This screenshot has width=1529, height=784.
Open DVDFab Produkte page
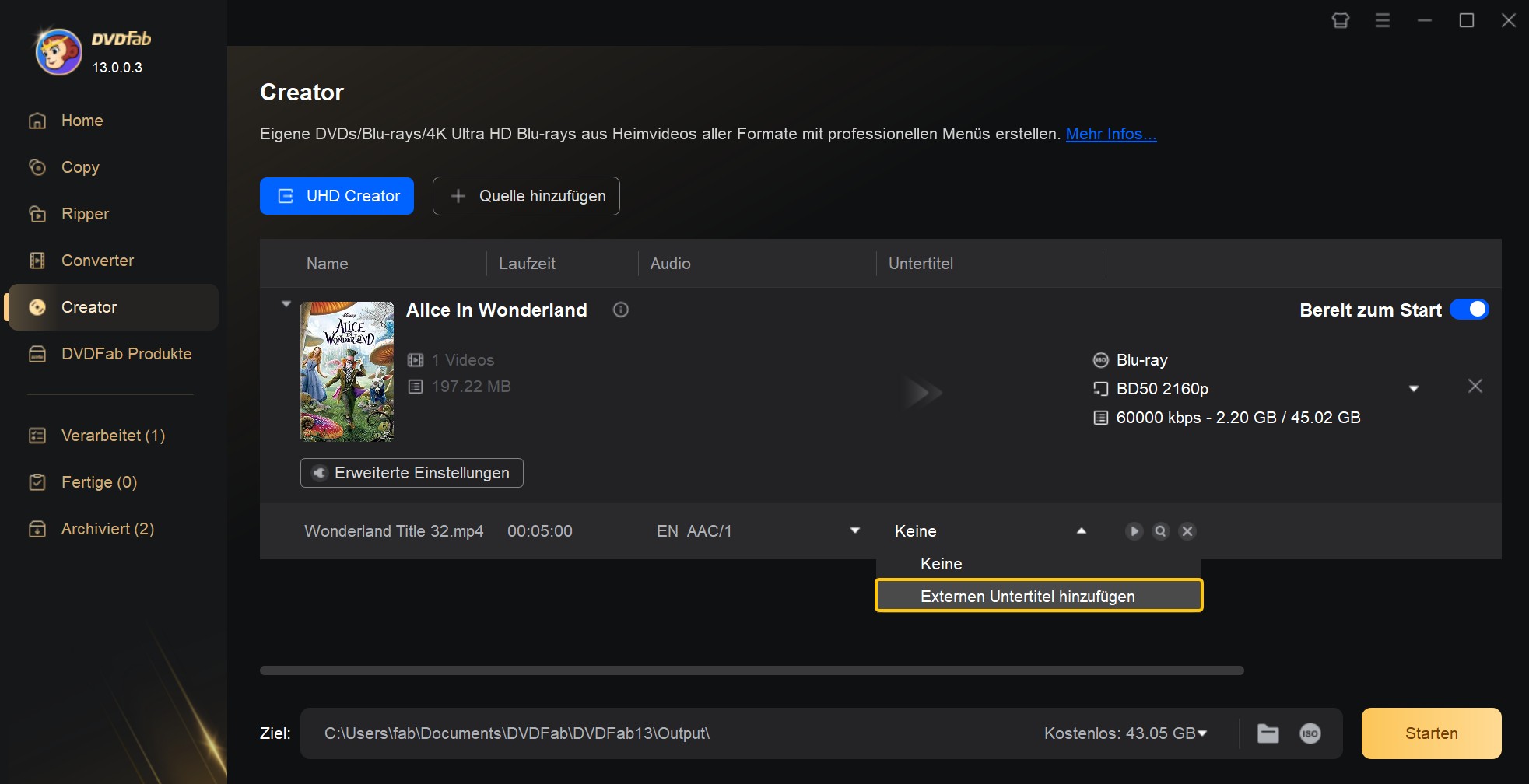click(x=126, y=354)
